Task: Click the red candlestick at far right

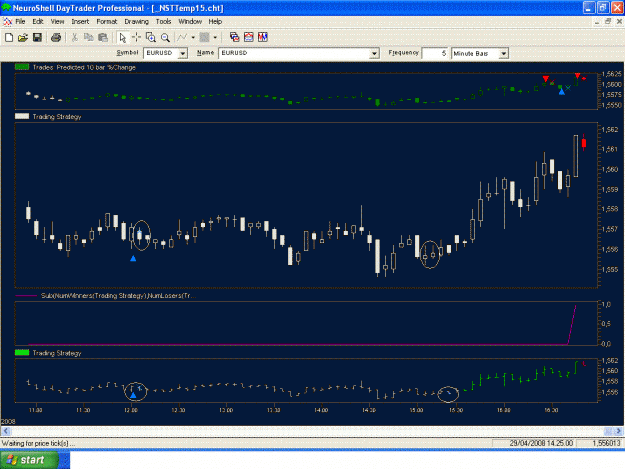Action: (x=584, y=143)
